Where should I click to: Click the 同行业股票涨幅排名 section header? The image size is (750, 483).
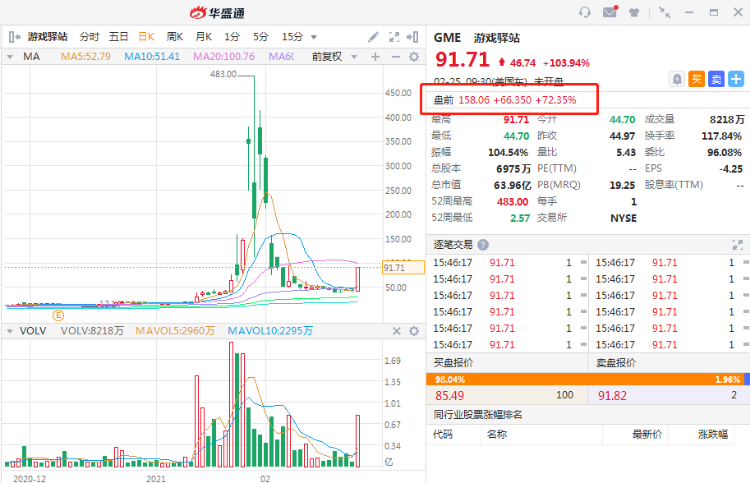coord(478,415)
